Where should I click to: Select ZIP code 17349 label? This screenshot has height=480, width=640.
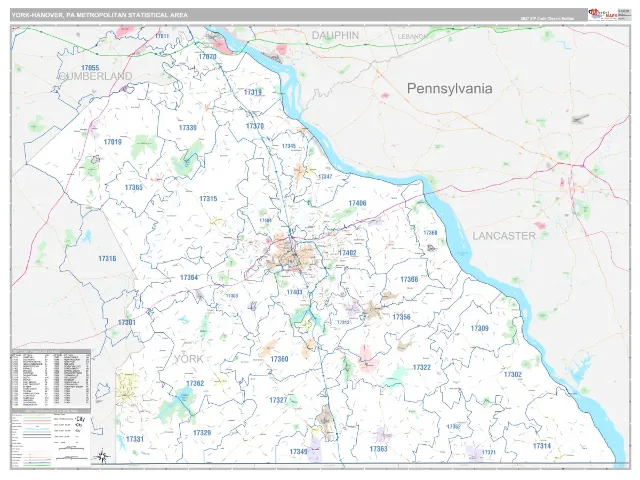(298, 452)
